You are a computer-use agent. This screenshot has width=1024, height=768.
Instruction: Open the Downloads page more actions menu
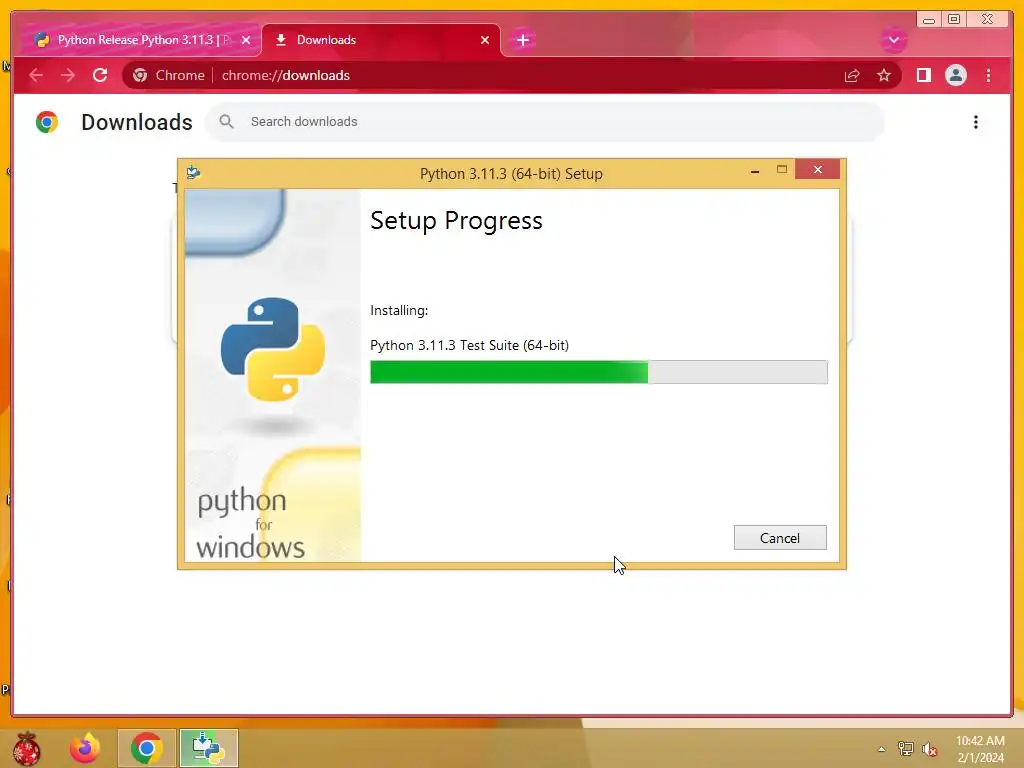point(976,122)
